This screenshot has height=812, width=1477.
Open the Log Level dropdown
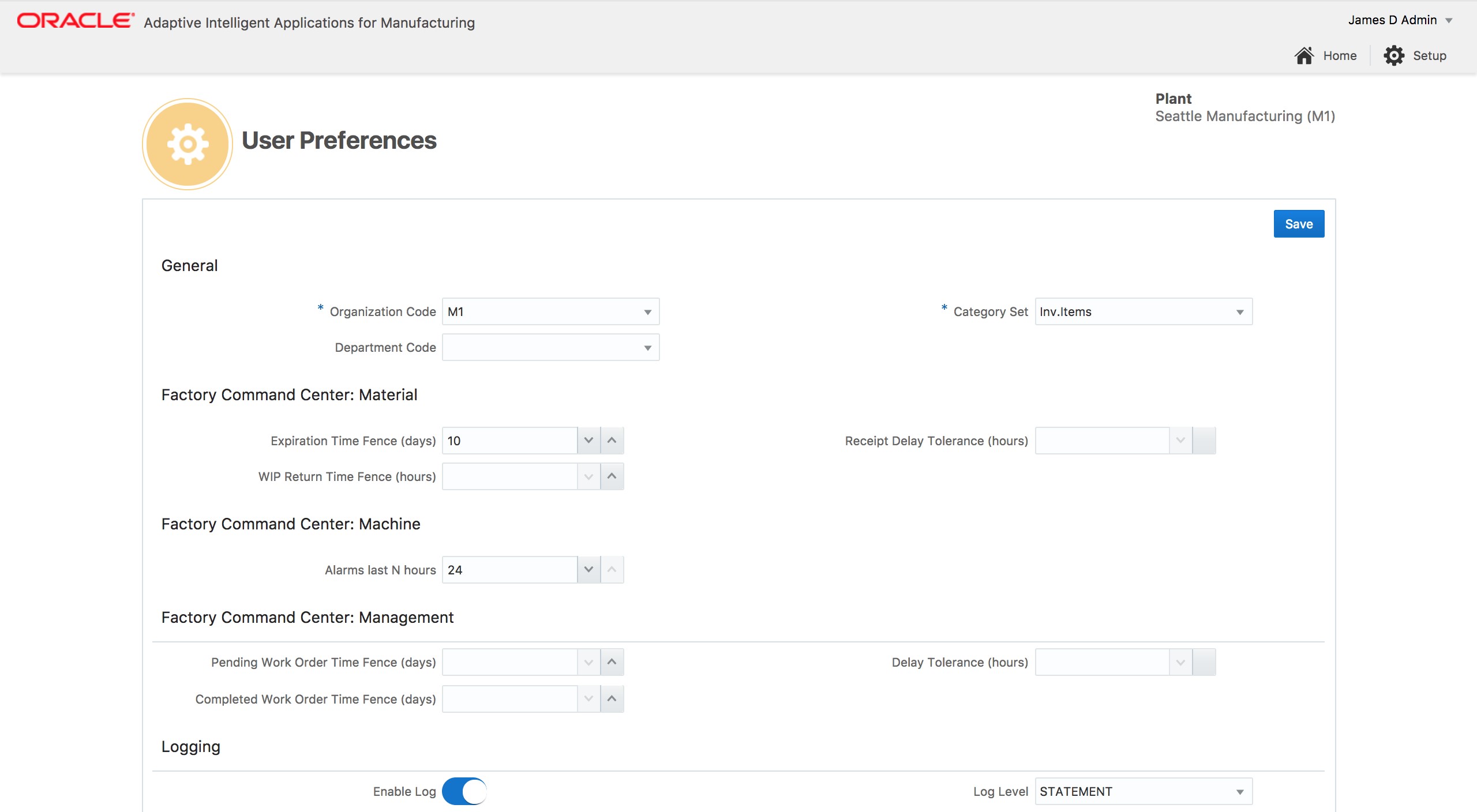(x=1240, y=791)
